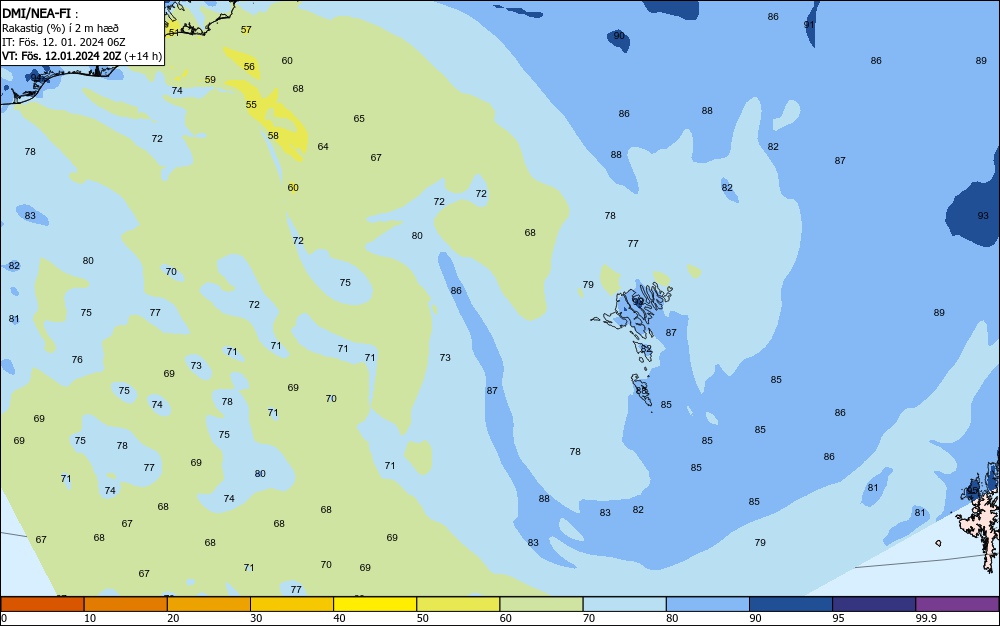Click the humidity value 65 on the map
The width and height of the screenshot is (1000, 626).
point(359,119)
